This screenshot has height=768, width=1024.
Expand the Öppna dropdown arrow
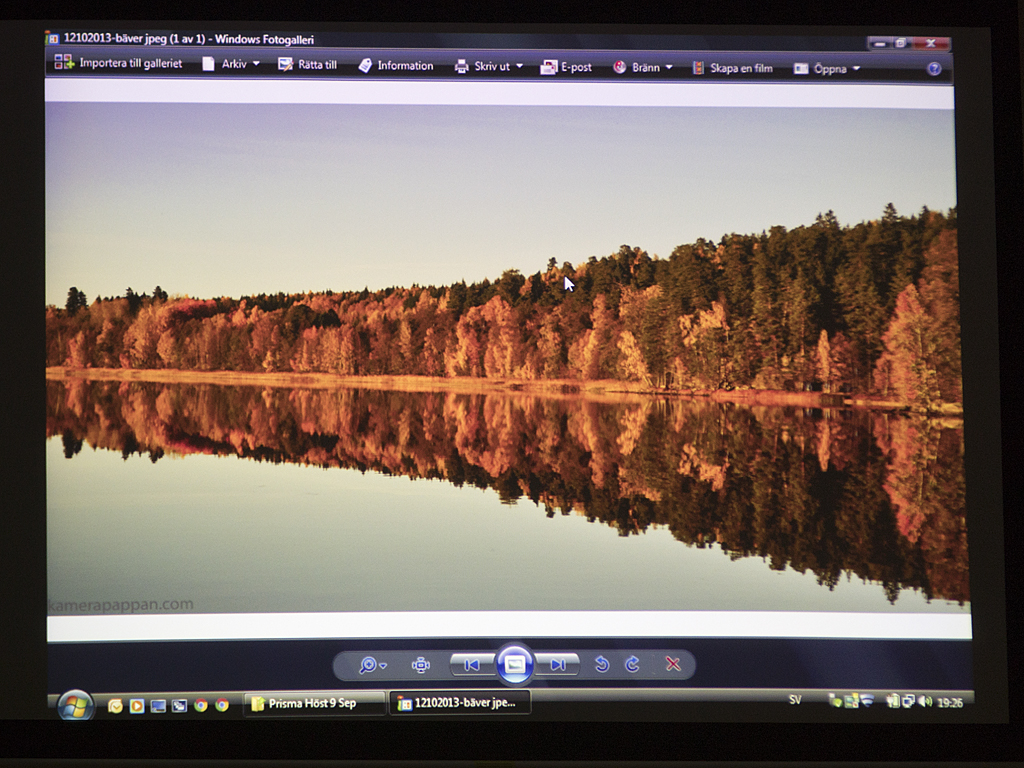(x=856, y=69)
